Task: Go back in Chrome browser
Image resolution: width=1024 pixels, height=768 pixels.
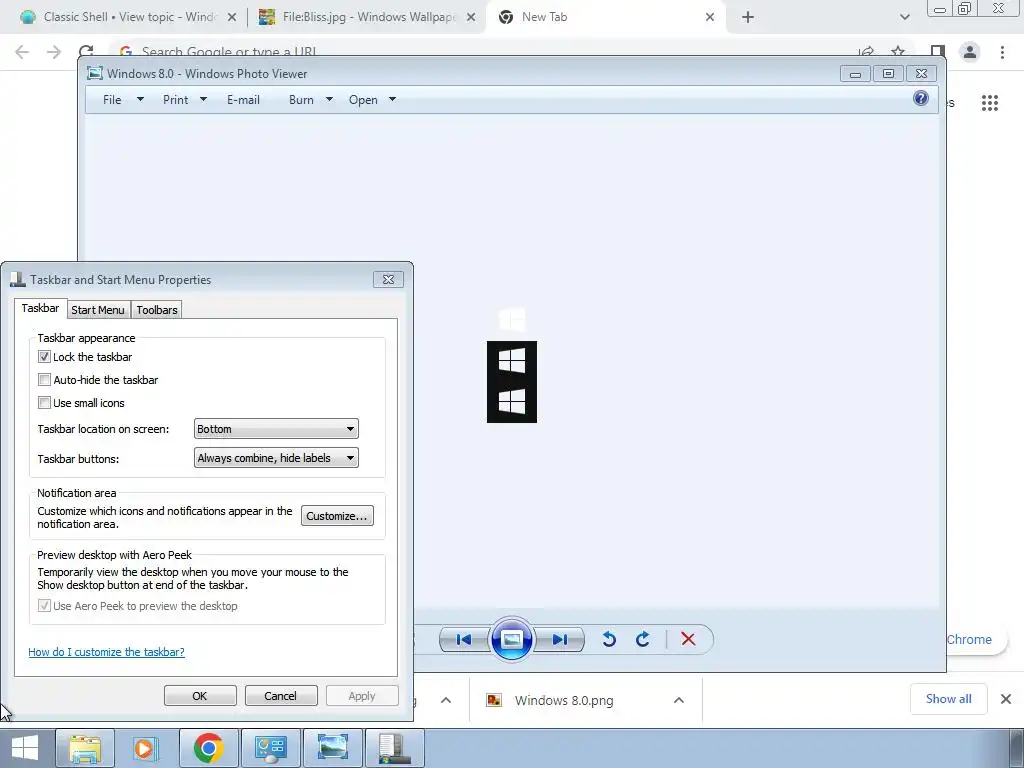Action: coord(22,52)
